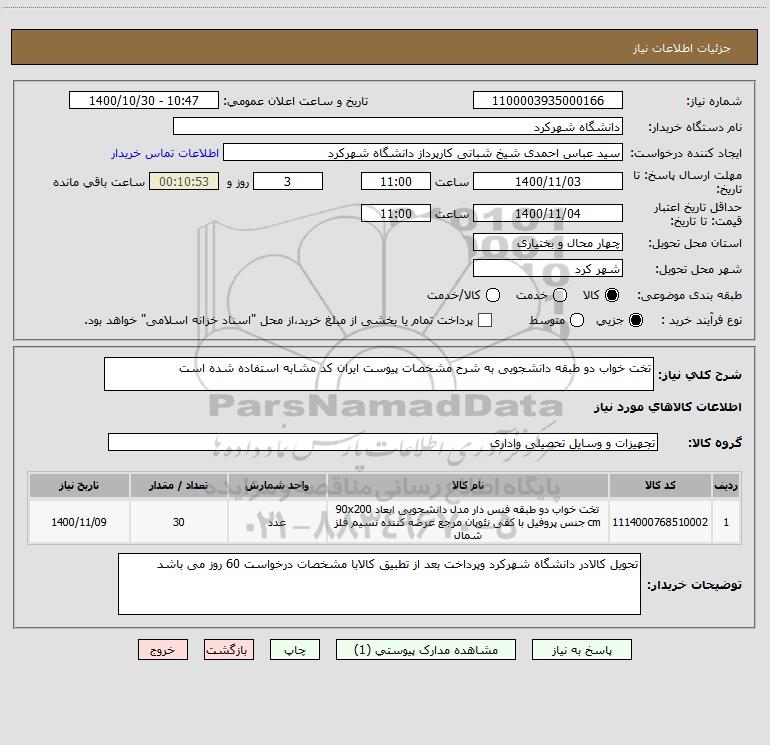Click the توضیحات خریدار text area
Viewport: 770px width, 745px height.
tap(379, 584)
